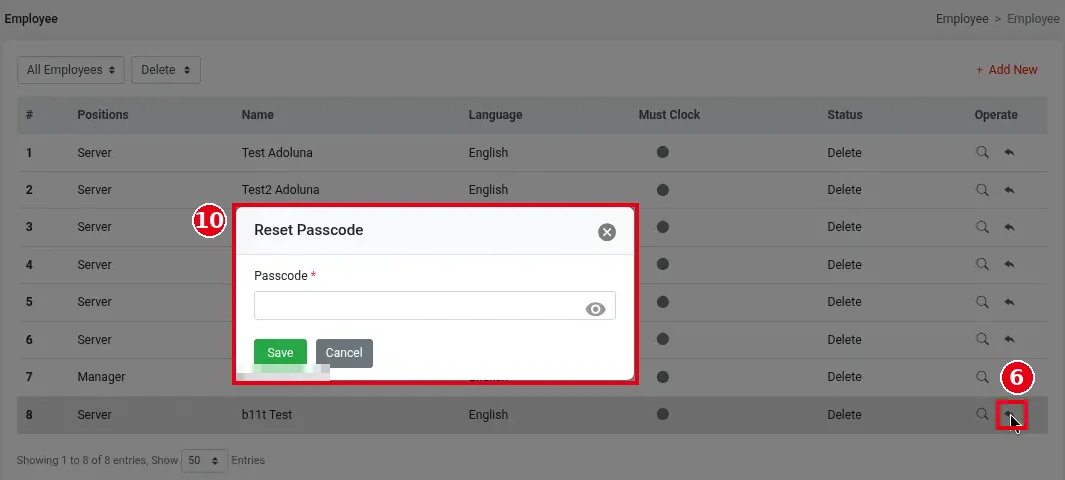This screenshot has width=1065, height=480.
Task: Click reset passcode arrow for b11t Test
Action: 1011,414
